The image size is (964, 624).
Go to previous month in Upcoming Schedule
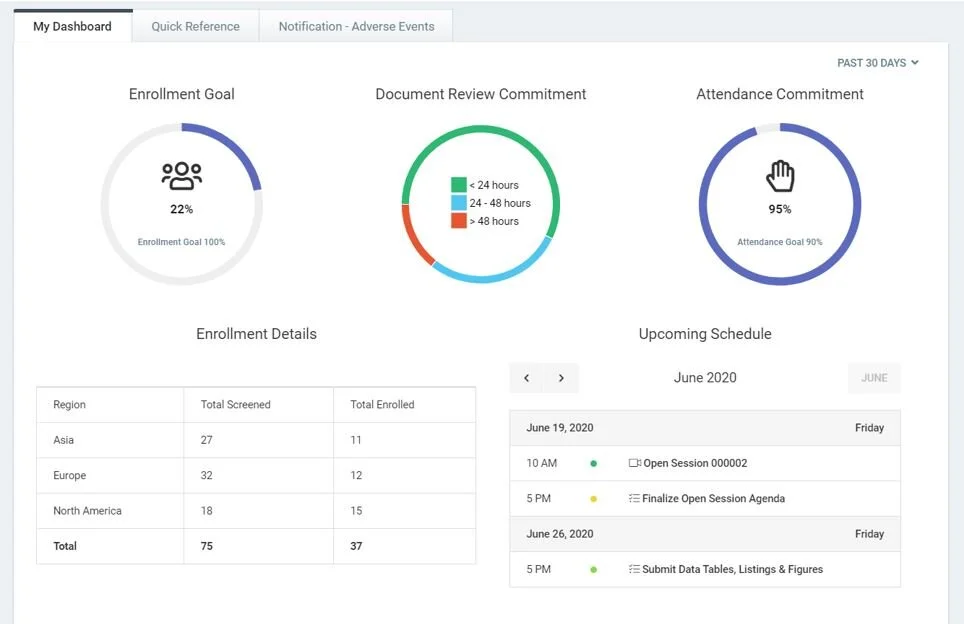click(x=526, y=378)
